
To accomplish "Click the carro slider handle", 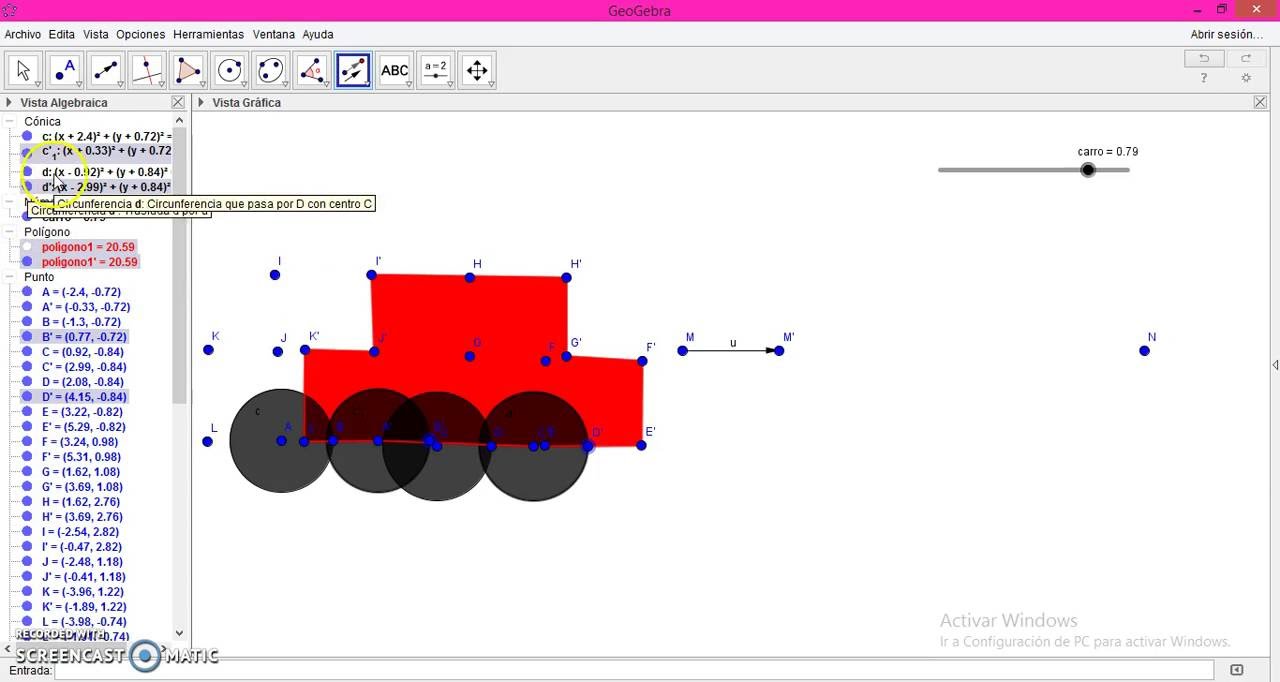I will 1088,170.
